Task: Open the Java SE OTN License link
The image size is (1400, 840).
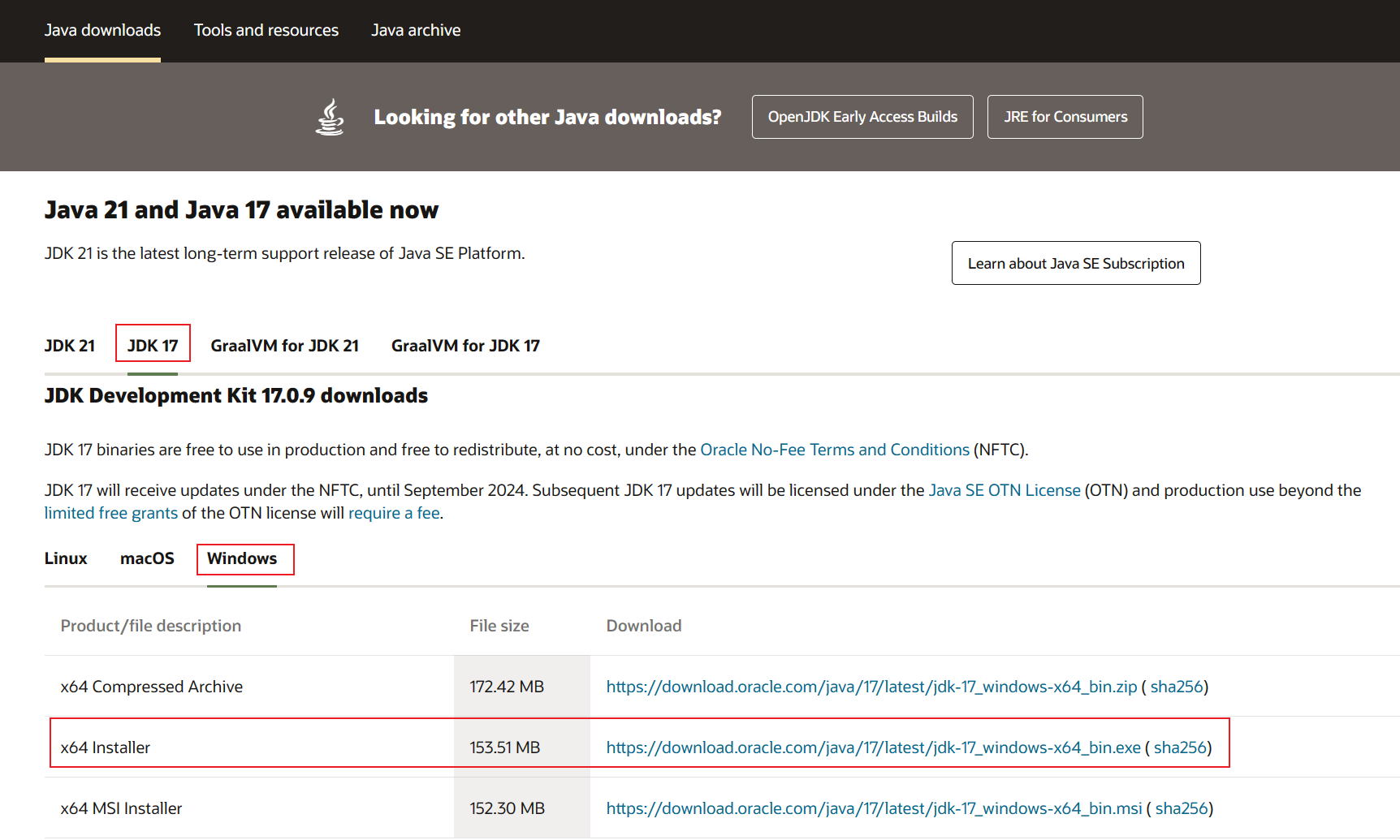Action: [x=1005, y=490]
